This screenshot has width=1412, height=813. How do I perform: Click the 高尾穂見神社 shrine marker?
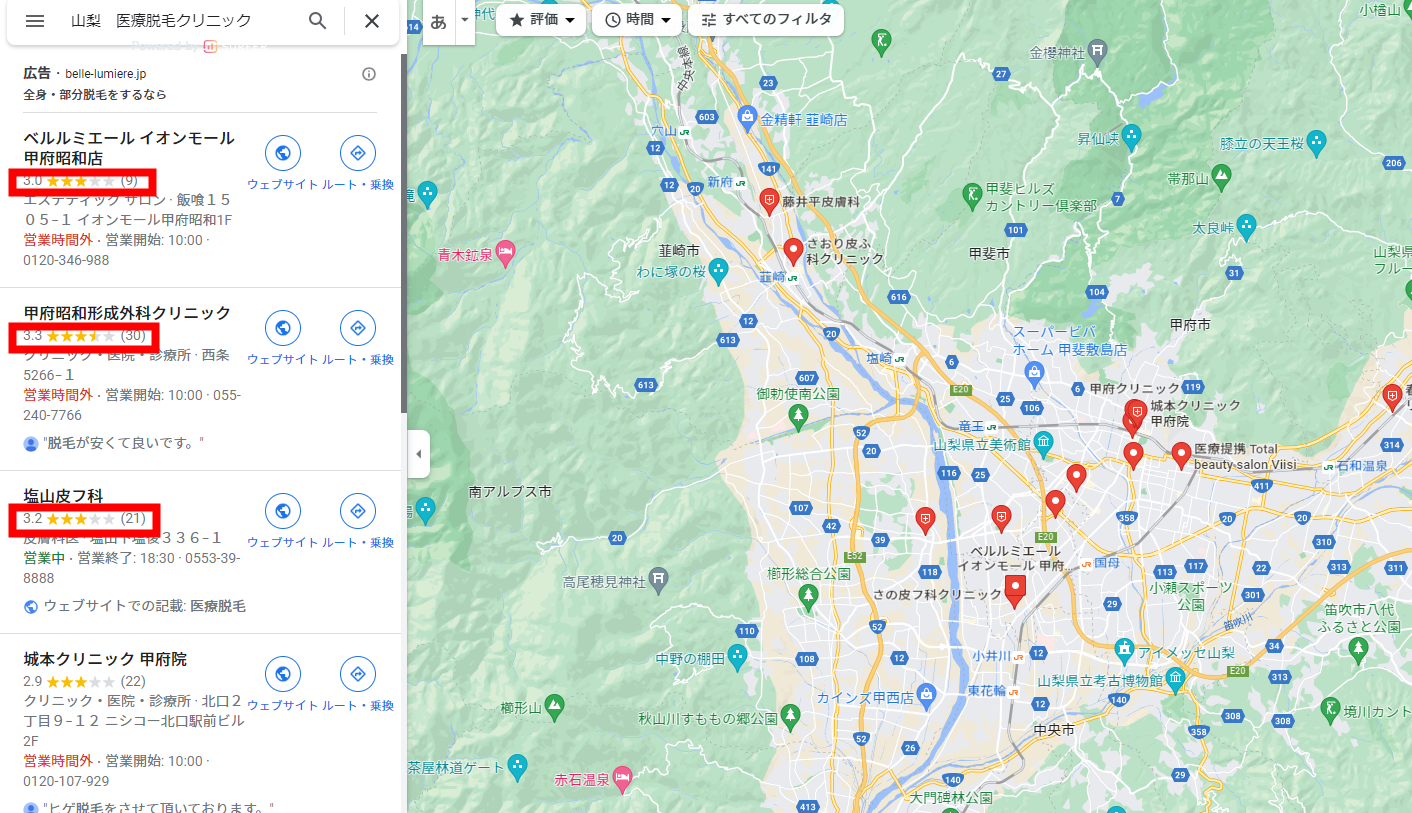[658, 580]
